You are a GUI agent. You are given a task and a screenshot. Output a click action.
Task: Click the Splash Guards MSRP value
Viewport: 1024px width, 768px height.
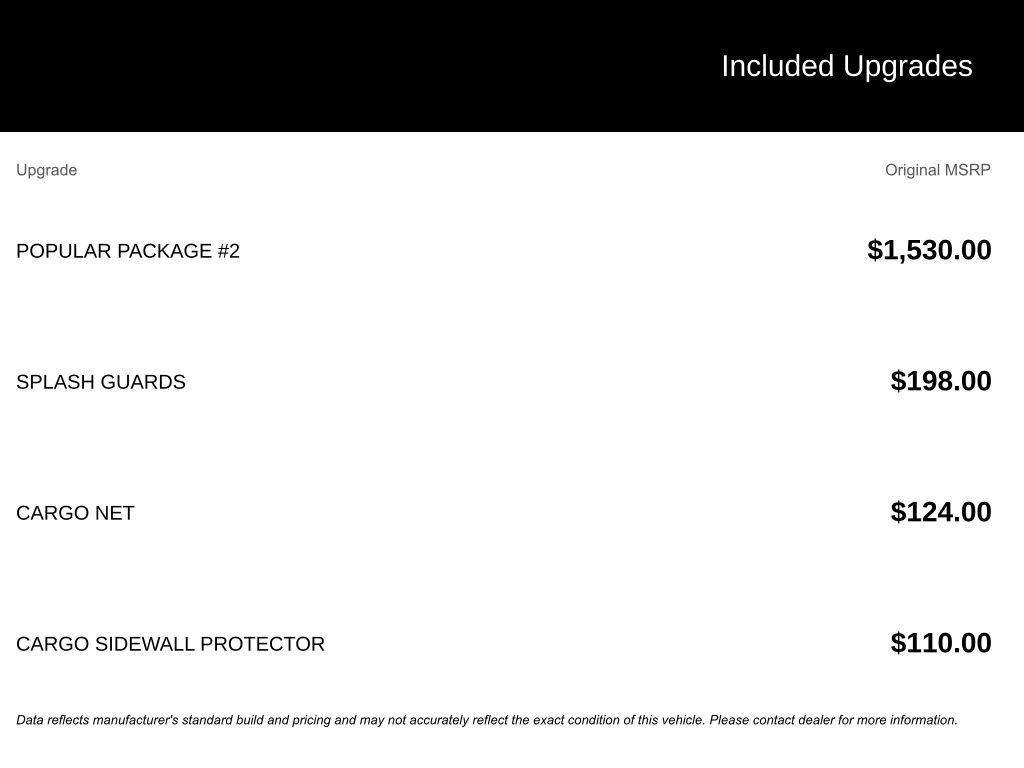coord(941,381)
